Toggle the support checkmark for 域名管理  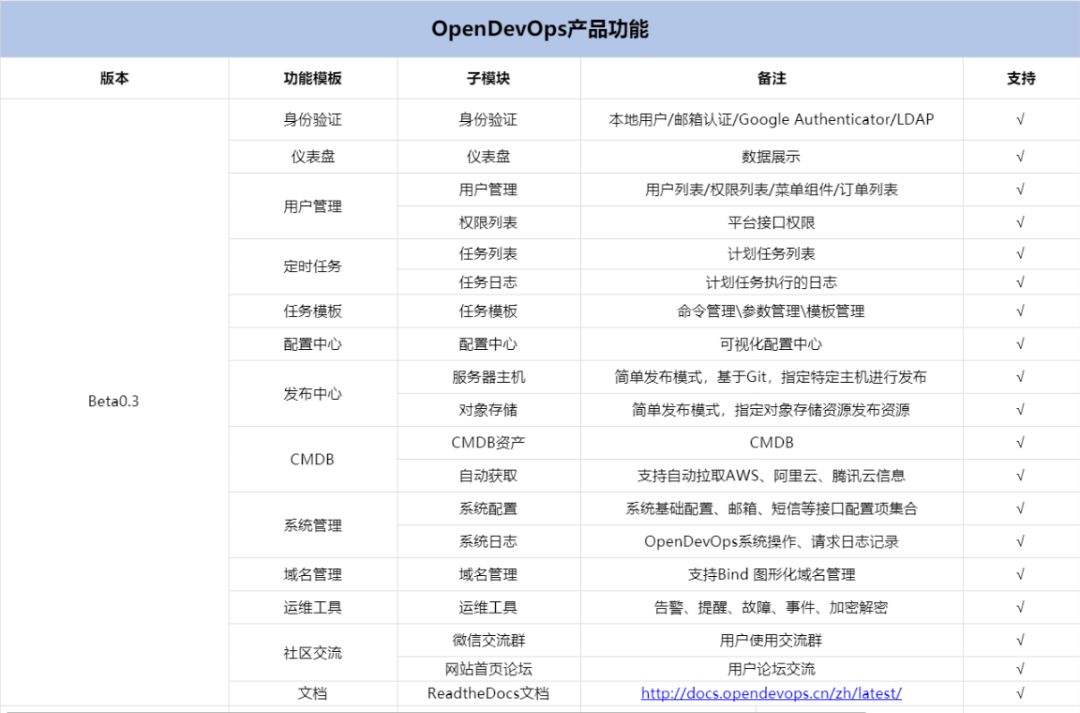point(1020,573)
